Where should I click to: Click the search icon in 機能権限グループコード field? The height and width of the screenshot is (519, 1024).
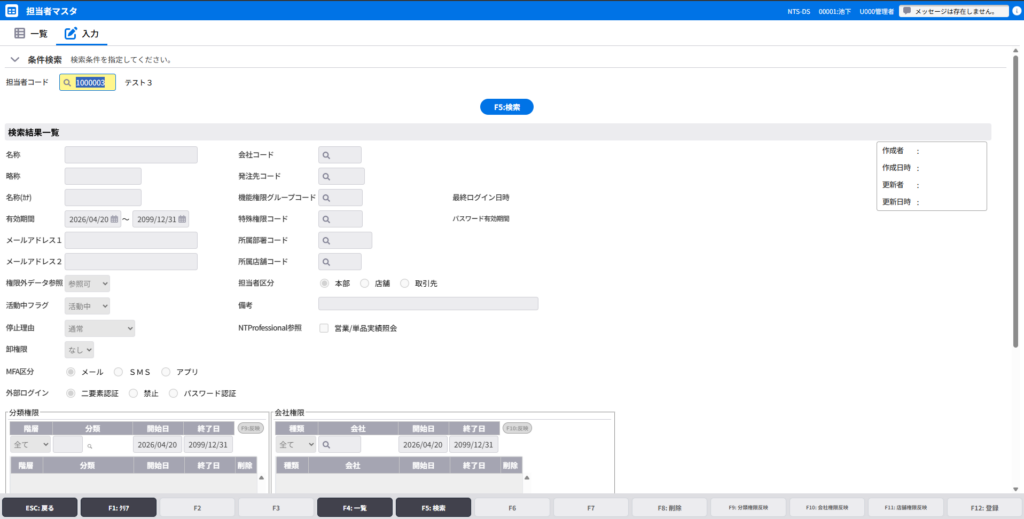point(326,198)
